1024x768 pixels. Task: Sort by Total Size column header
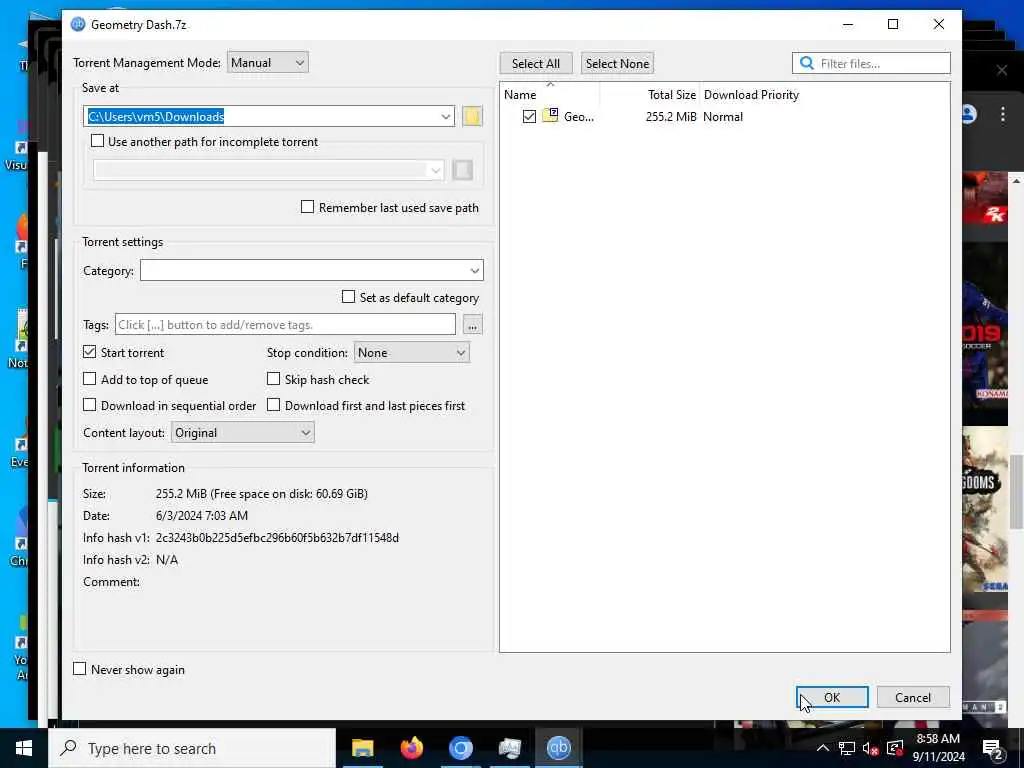point(650,95)
